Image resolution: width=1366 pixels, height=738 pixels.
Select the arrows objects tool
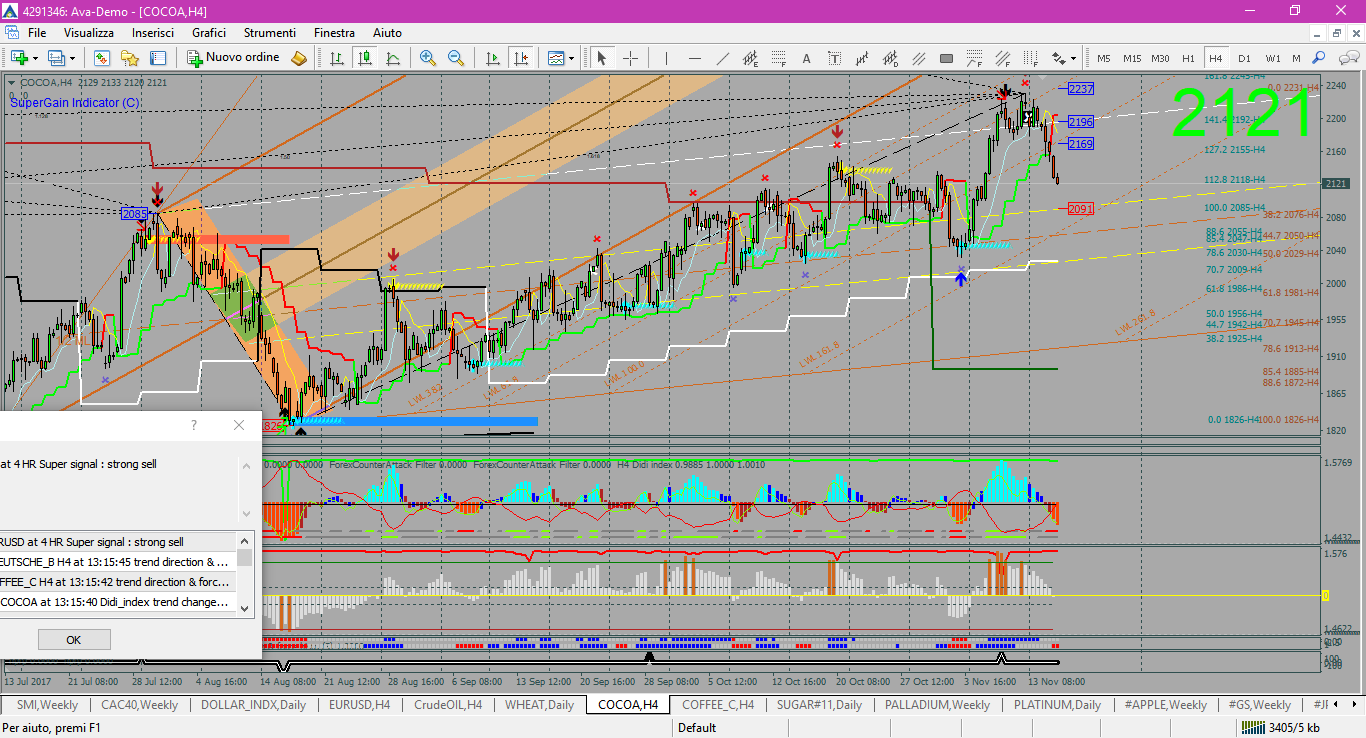click(x=1058, y=58)
